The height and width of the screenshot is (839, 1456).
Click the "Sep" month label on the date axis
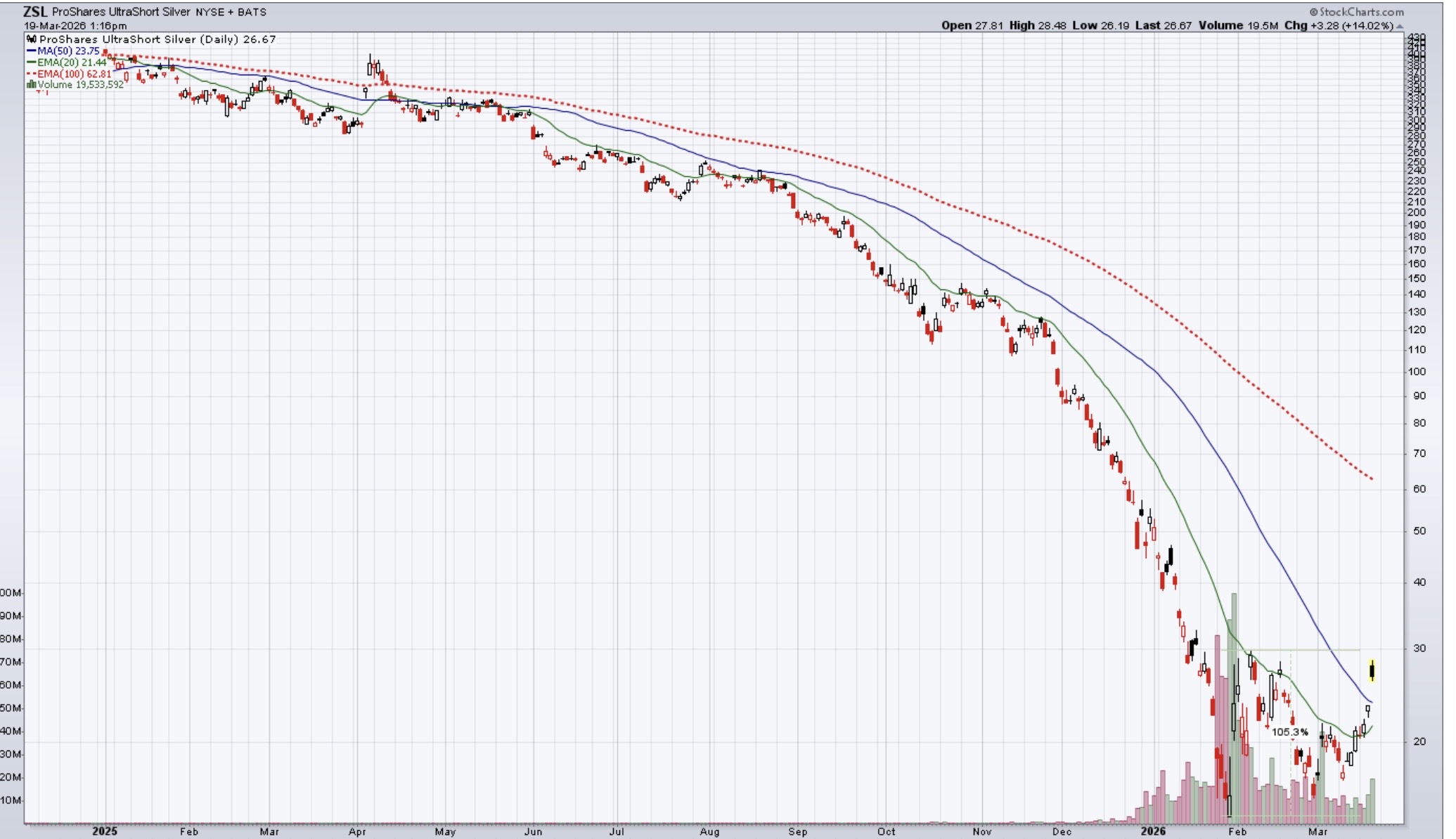pyautogui.click(x=798, y=831)
